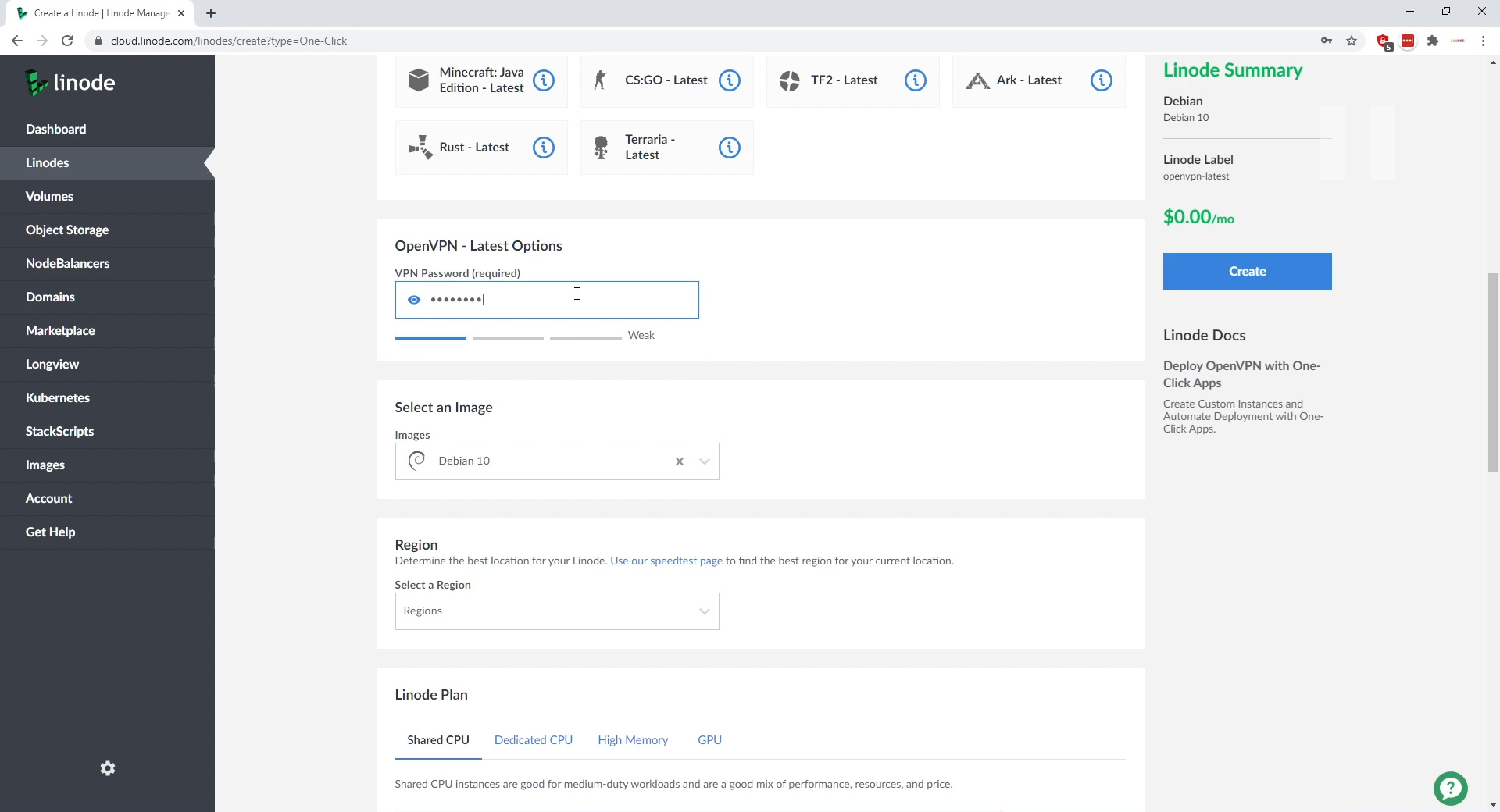The image size is (1500, 812).
Task: Expand the Images dropdown arrow
Action: point(705,461)
